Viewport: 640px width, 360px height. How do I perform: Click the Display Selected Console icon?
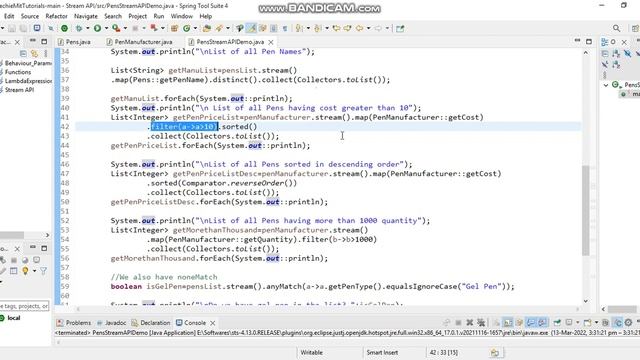click(x=569, y=322)
